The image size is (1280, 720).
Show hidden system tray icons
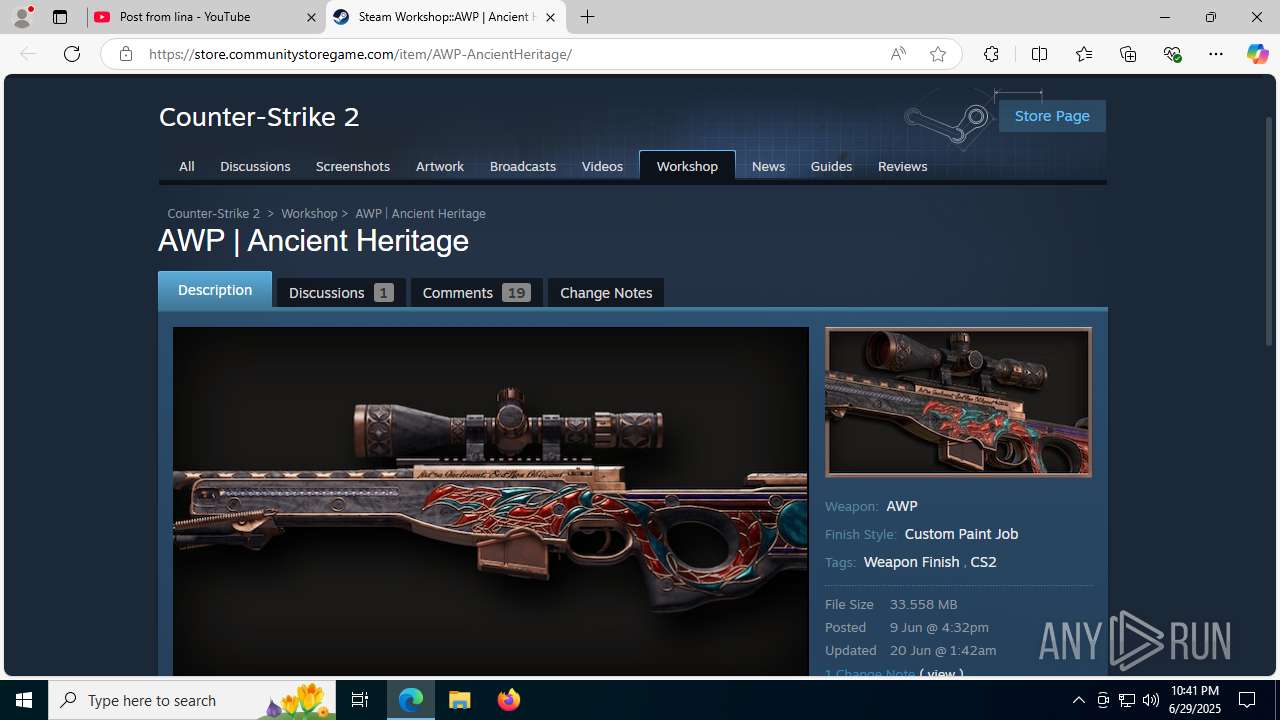[1078, 700]
